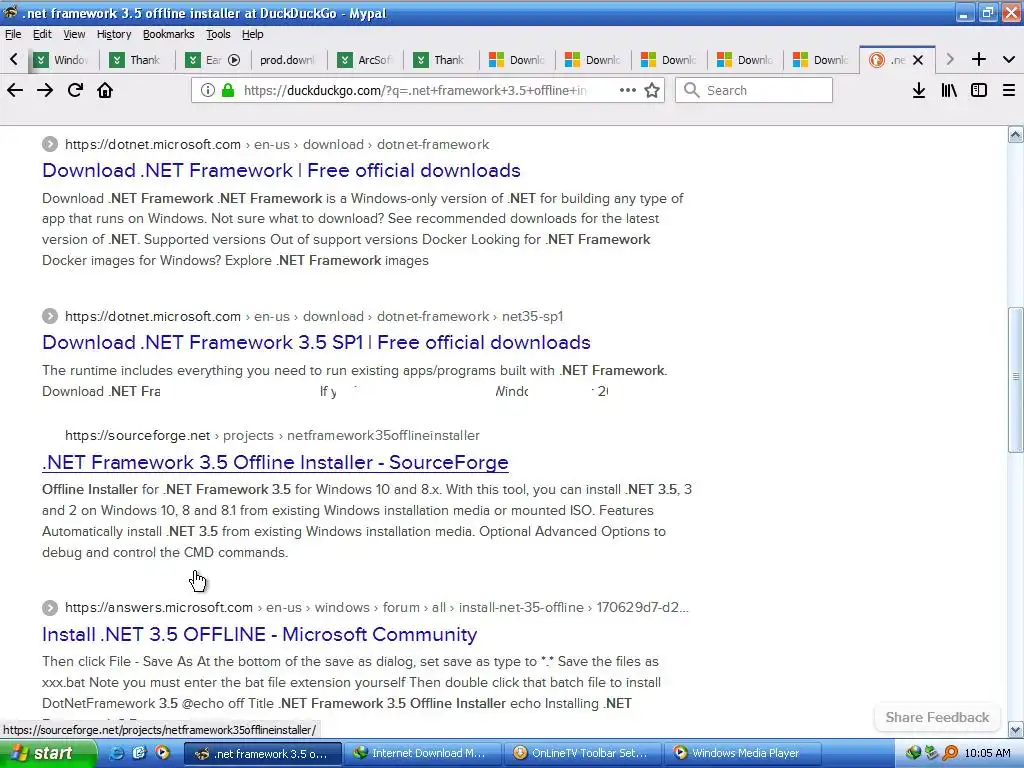The width and height of the screenshot is (1024, 768).
Task: Open Internet Explorer quick launch icon
Action: (117, 753)
